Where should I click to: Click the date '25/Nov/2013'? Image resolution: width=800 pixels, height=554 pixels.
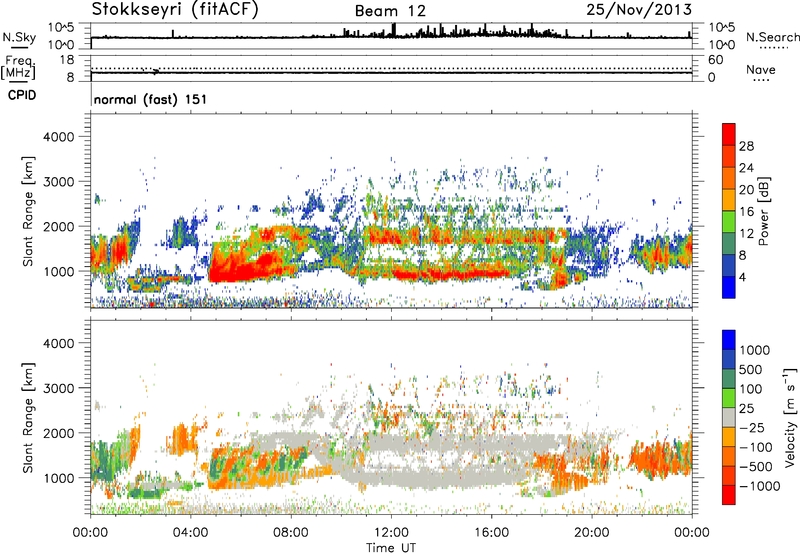[639, 10]
